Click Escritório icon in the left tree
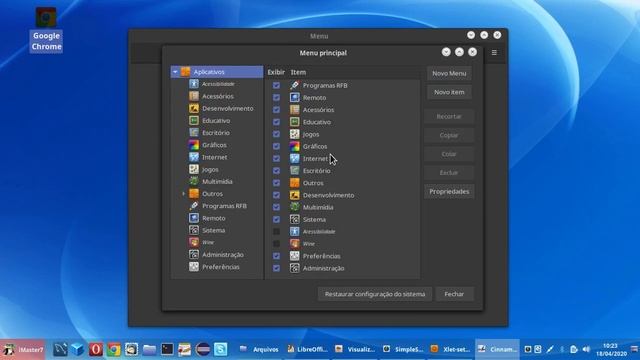This screenshot has height=360, width=640. click(x=194, y=133)
